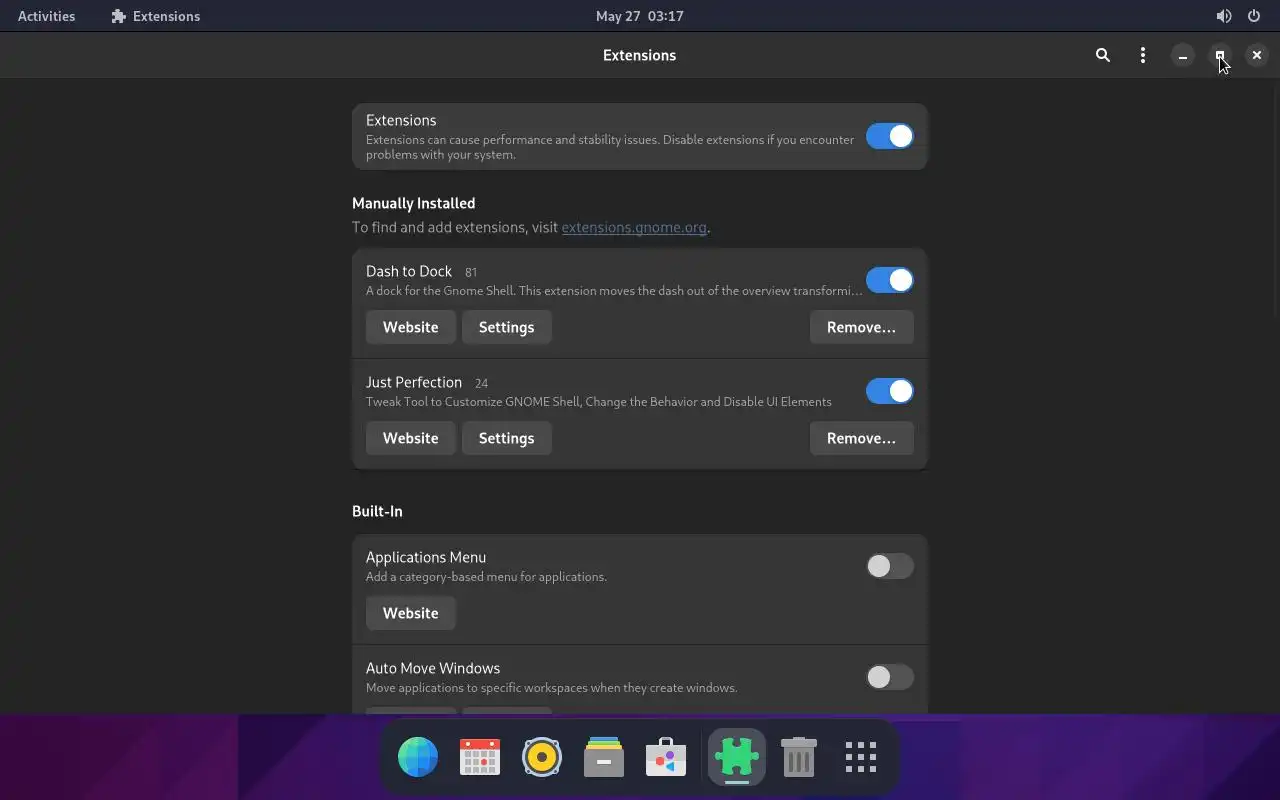Click the Applications Menu row title

(x=426, y=557)
